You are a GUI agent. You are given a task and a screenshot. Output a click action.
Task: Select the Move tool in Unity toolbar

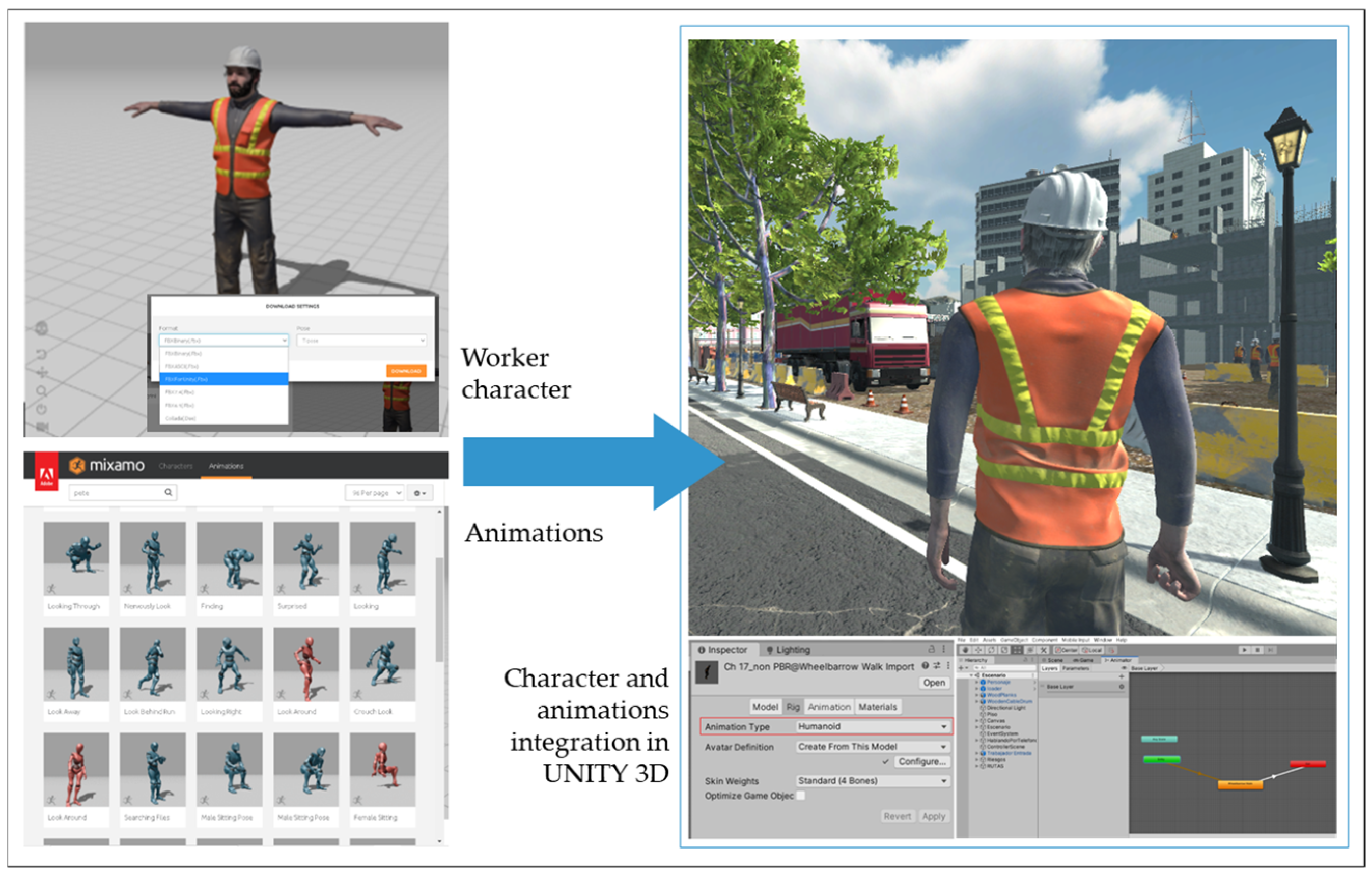click(978, 650)
